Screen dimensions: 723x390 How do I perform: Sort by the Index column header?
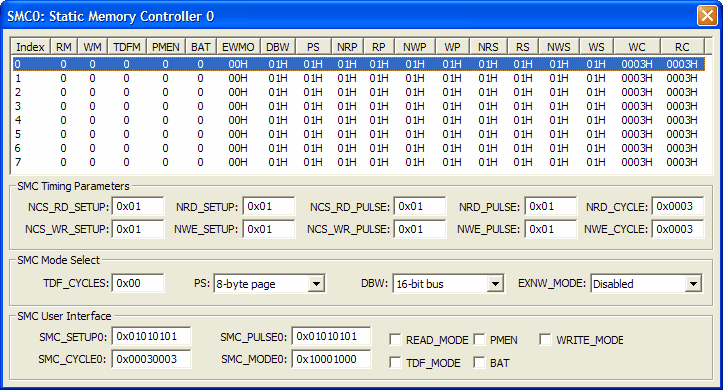point(30,47)
